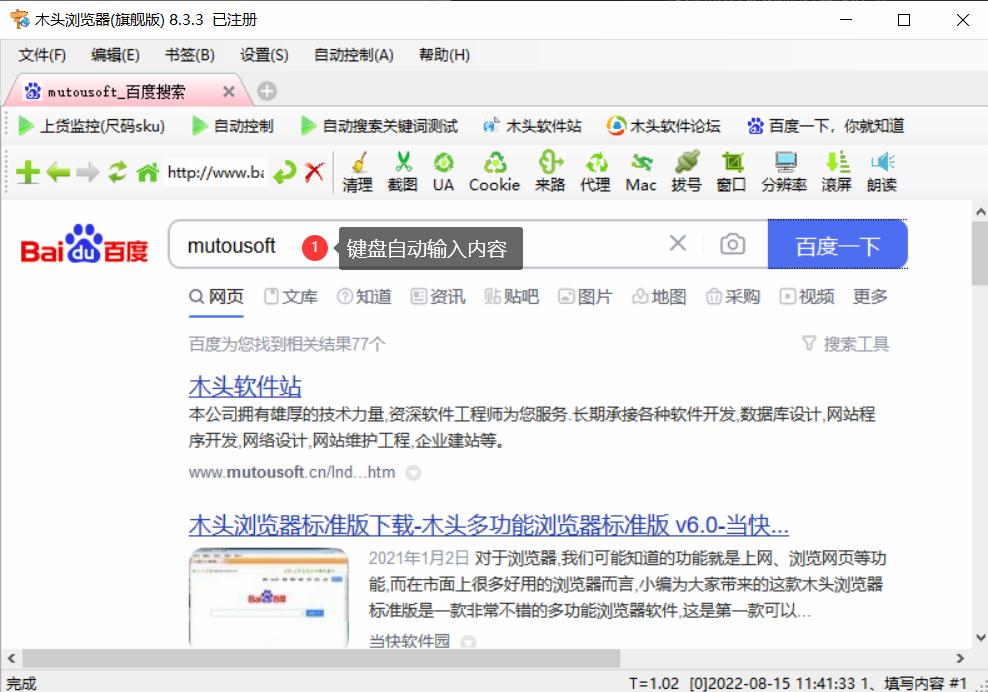Open the 设置 settings menu
This screenshot has height=692, width=988.
pos(260,55)
